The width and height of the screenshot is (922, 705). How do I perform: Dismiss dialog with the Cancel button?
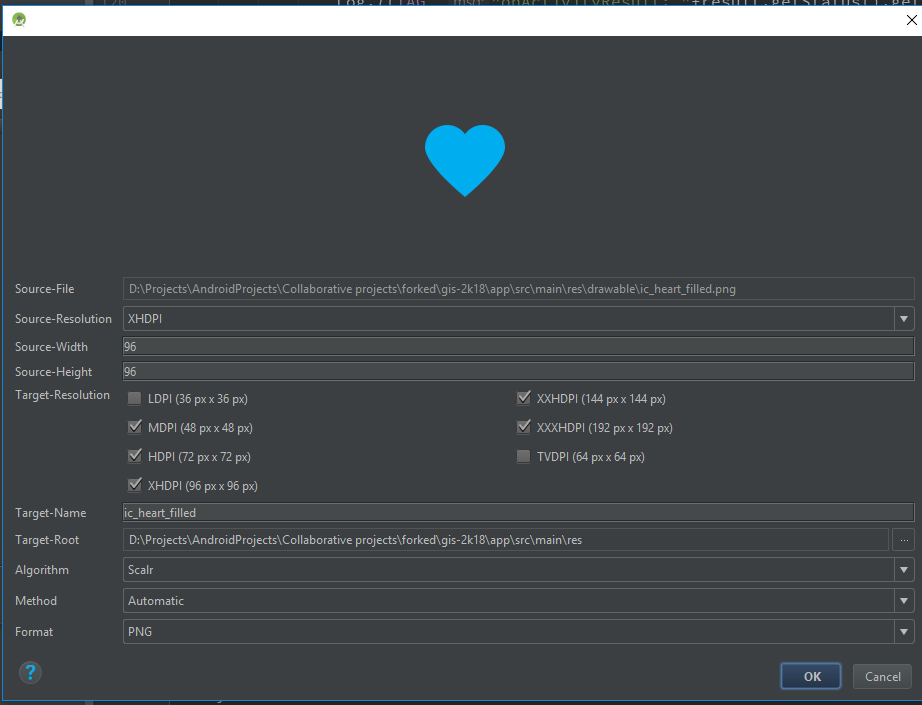882,676
